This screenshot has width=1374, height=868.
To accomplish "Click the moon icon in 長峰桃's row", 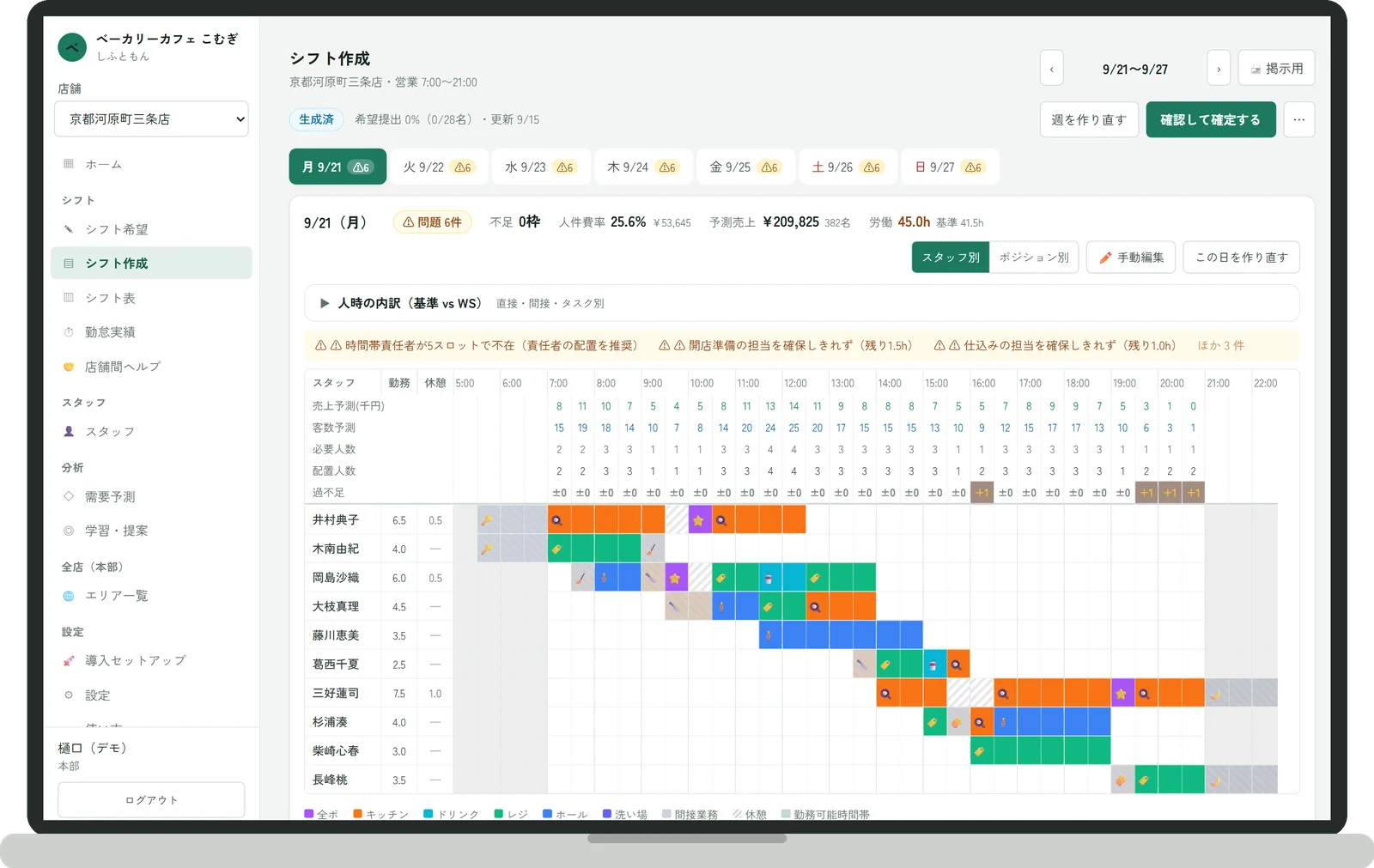I will click(1215, 780).
